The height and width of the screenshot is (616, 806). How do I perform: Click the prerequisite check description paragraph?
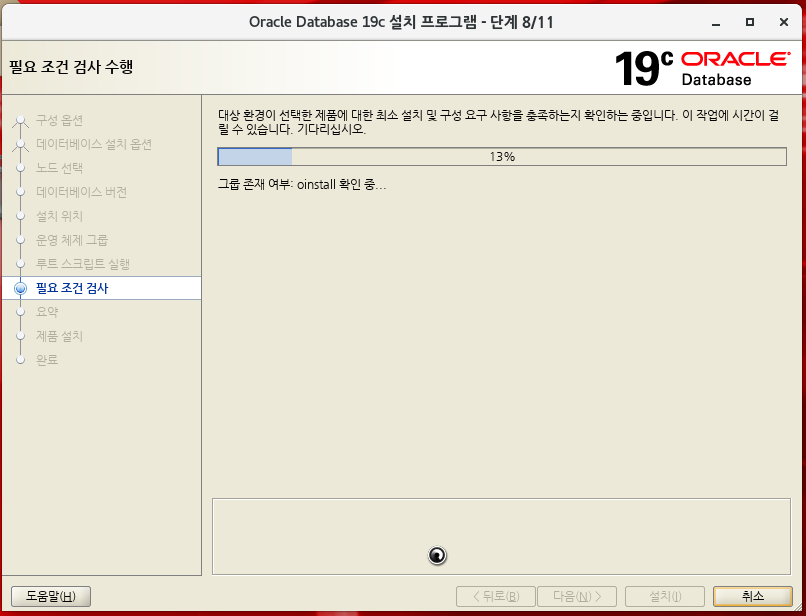498,122
